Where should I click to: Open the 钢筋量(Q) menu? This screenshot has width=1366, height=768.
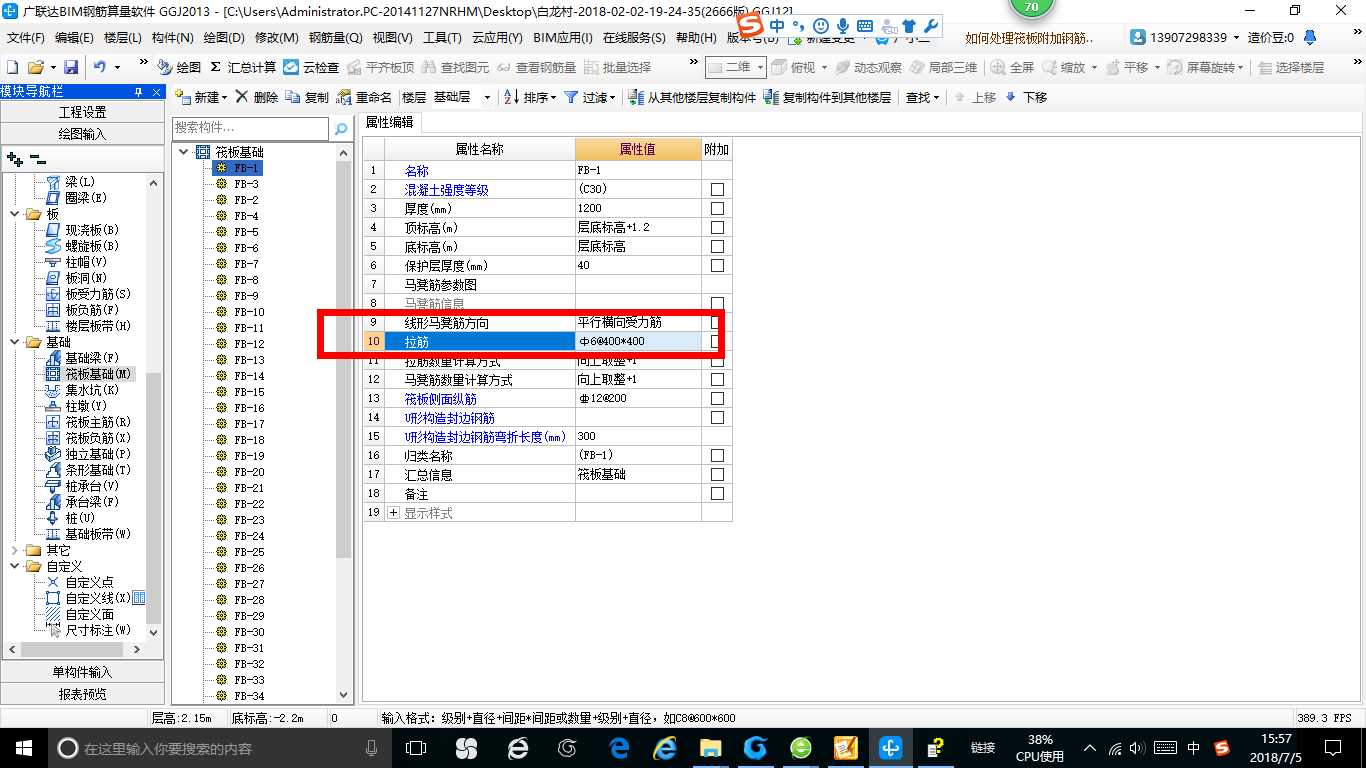point(335,38)
